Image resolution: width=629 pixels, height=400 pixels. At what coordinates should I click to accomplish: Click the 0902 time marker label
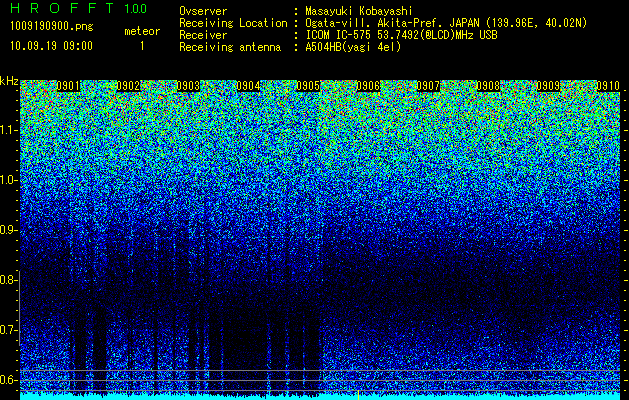pos(128,86)
